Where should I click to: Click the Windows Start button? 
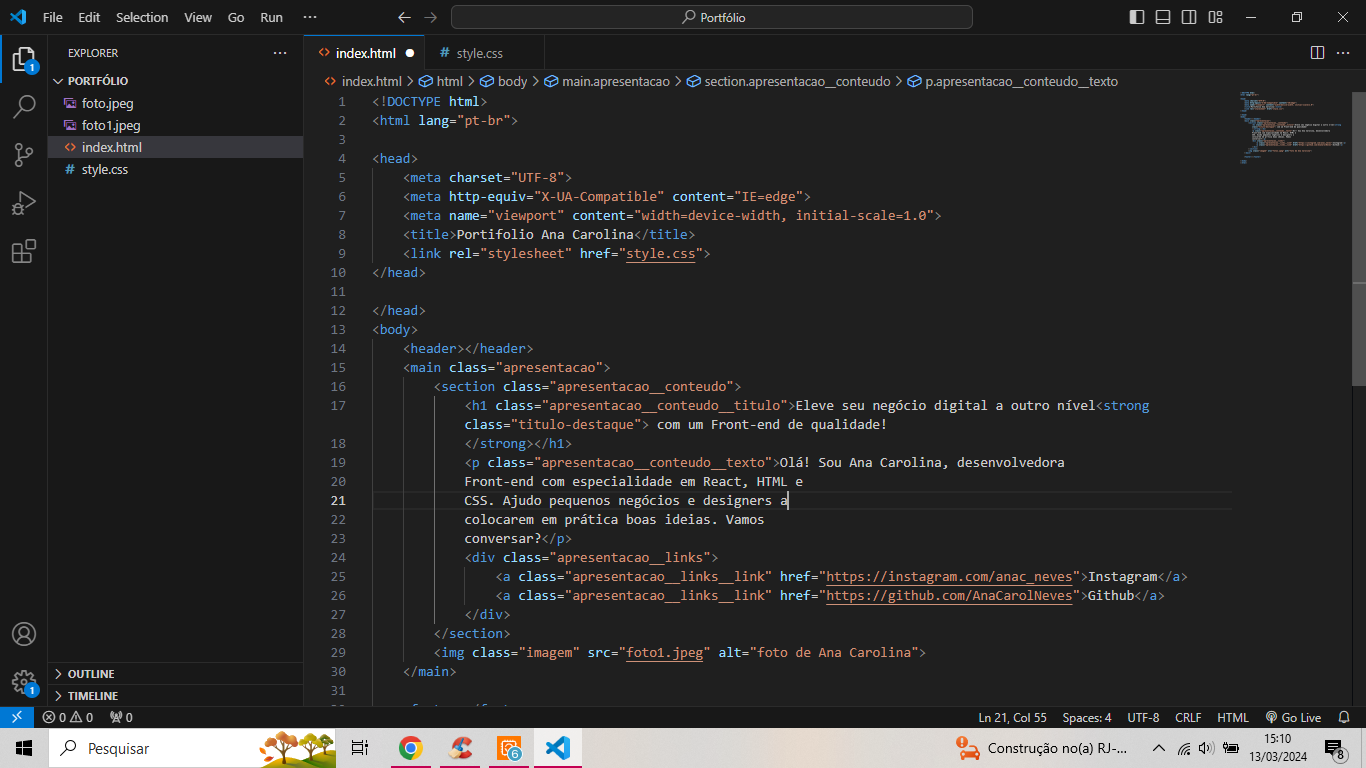coord(24,748)
